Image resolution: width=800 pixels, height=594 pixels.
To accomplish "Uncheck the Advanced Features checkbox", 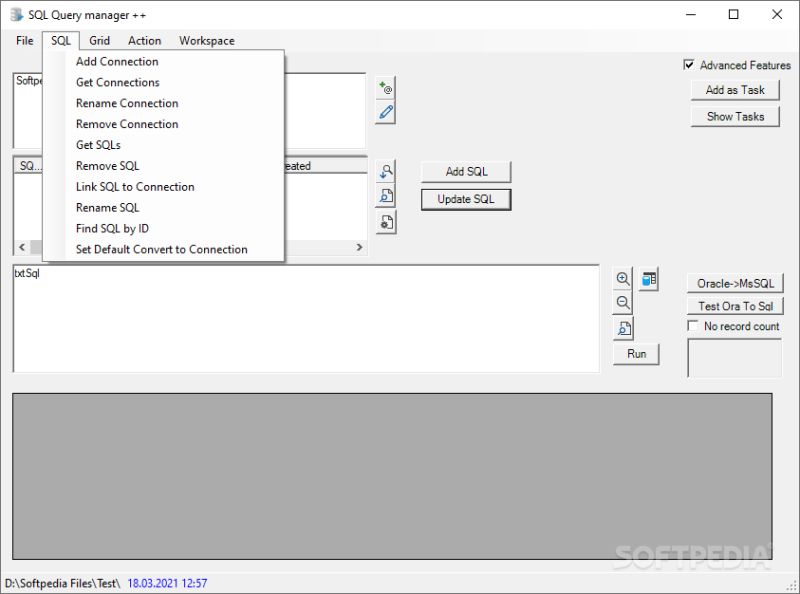I will point(688,64).
